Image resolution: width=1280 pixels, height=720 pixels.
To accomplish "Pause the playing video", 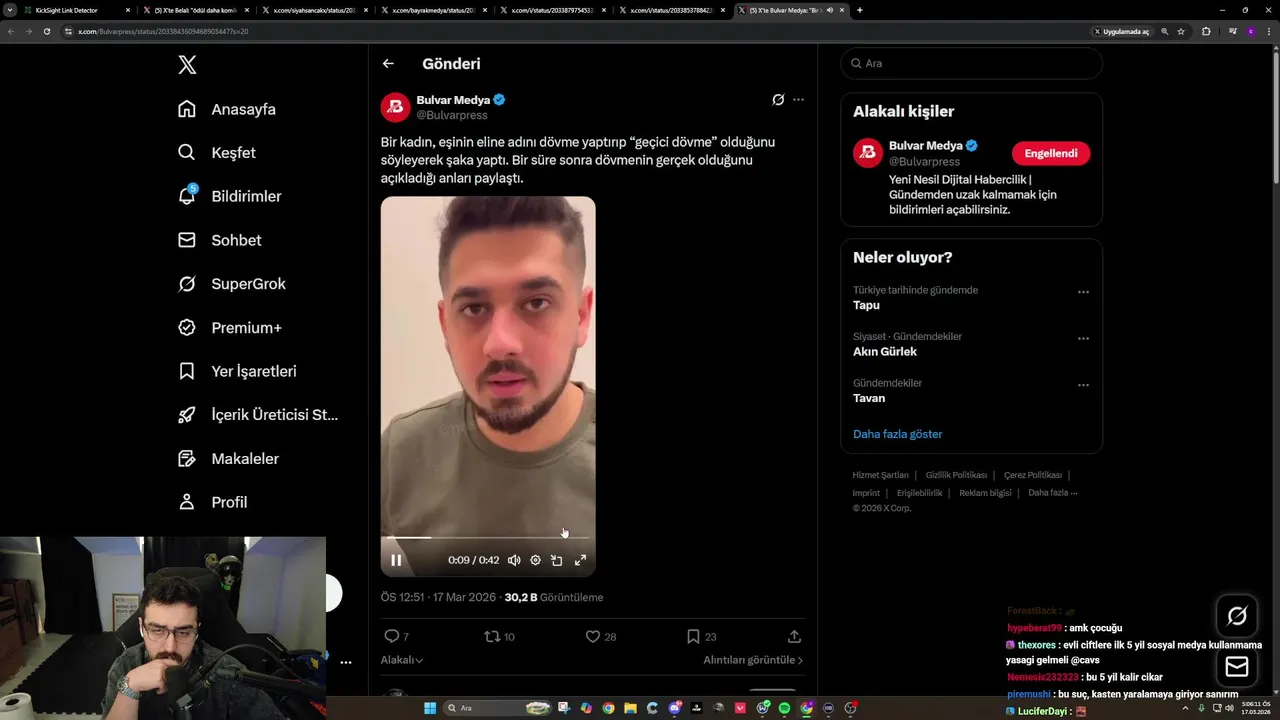I will click(396, 560).
